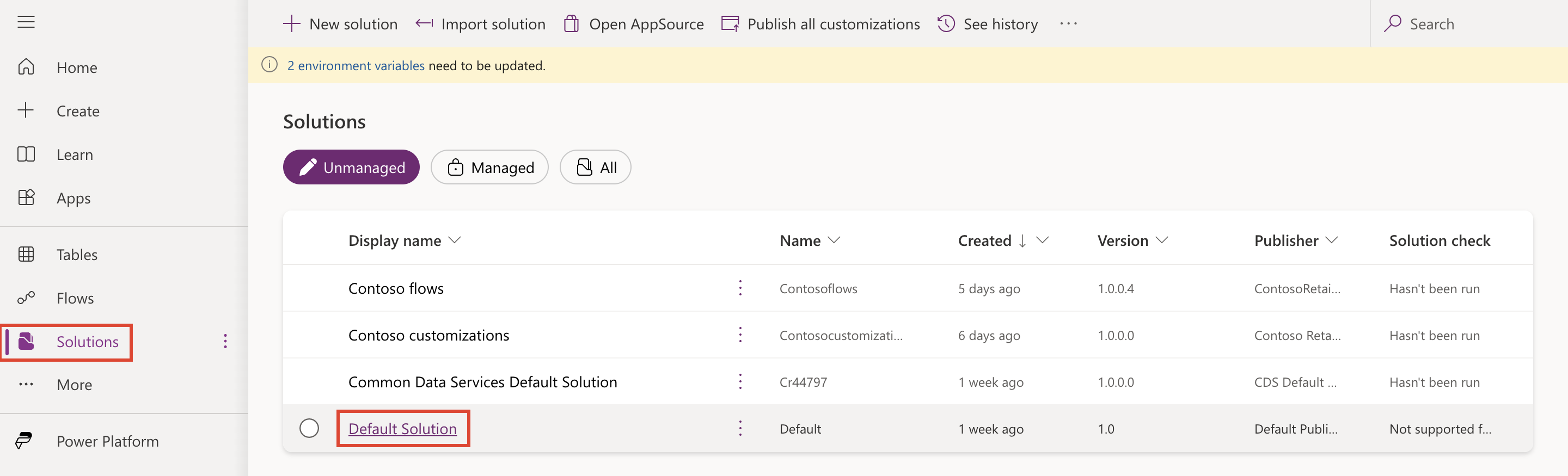This screenshot has height=476, width=1568.
Task: Click the 2 environment variables link
Action: (356, 66)
